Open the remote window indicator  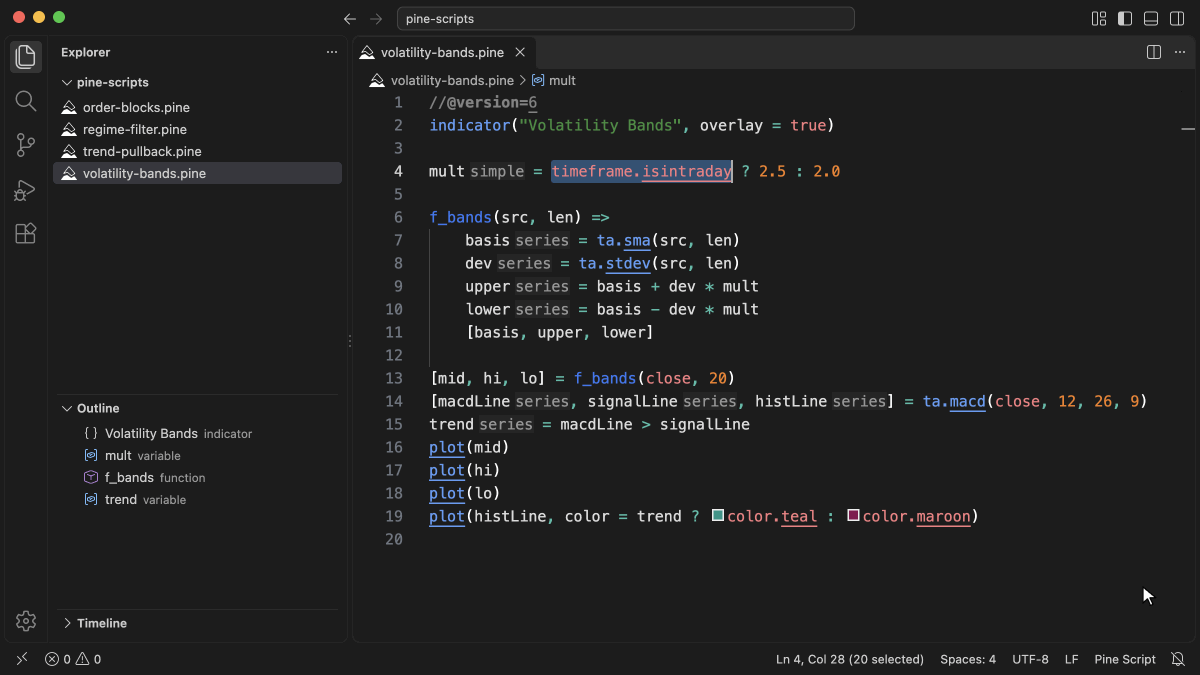click(x=22, y=659)
